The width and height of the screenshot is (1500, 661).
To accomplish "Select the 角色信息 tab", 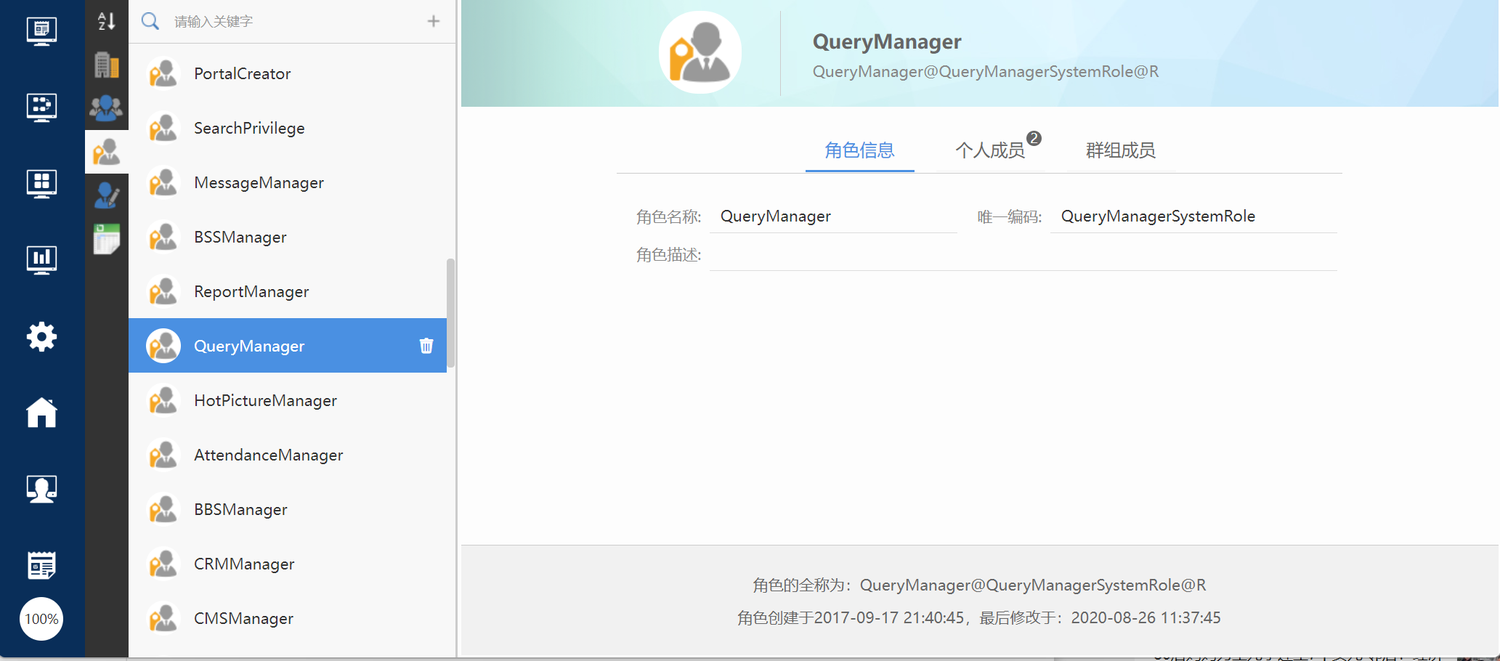I will (x=859, y=151).
